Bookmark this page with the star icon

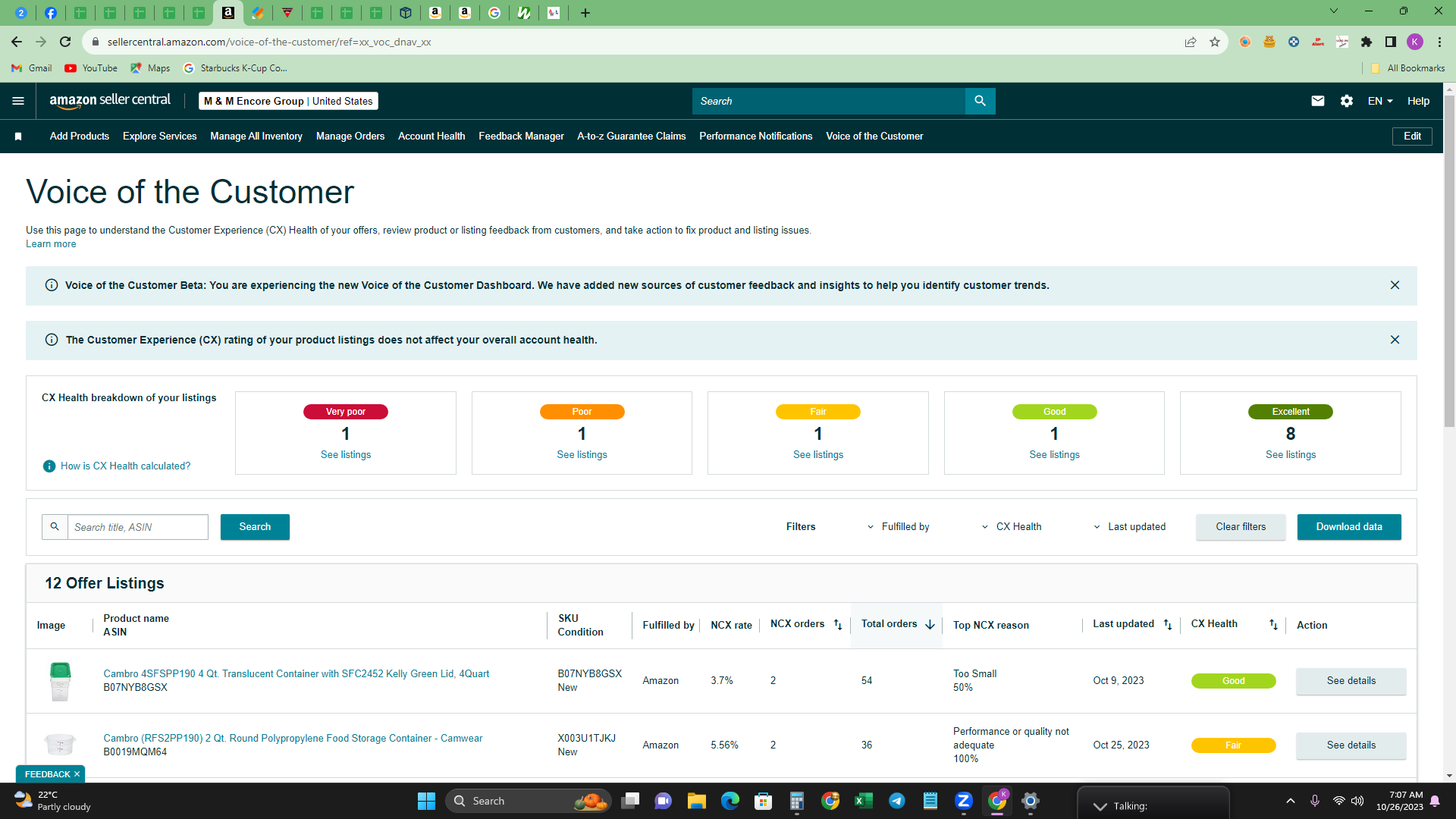(1215, 42)
